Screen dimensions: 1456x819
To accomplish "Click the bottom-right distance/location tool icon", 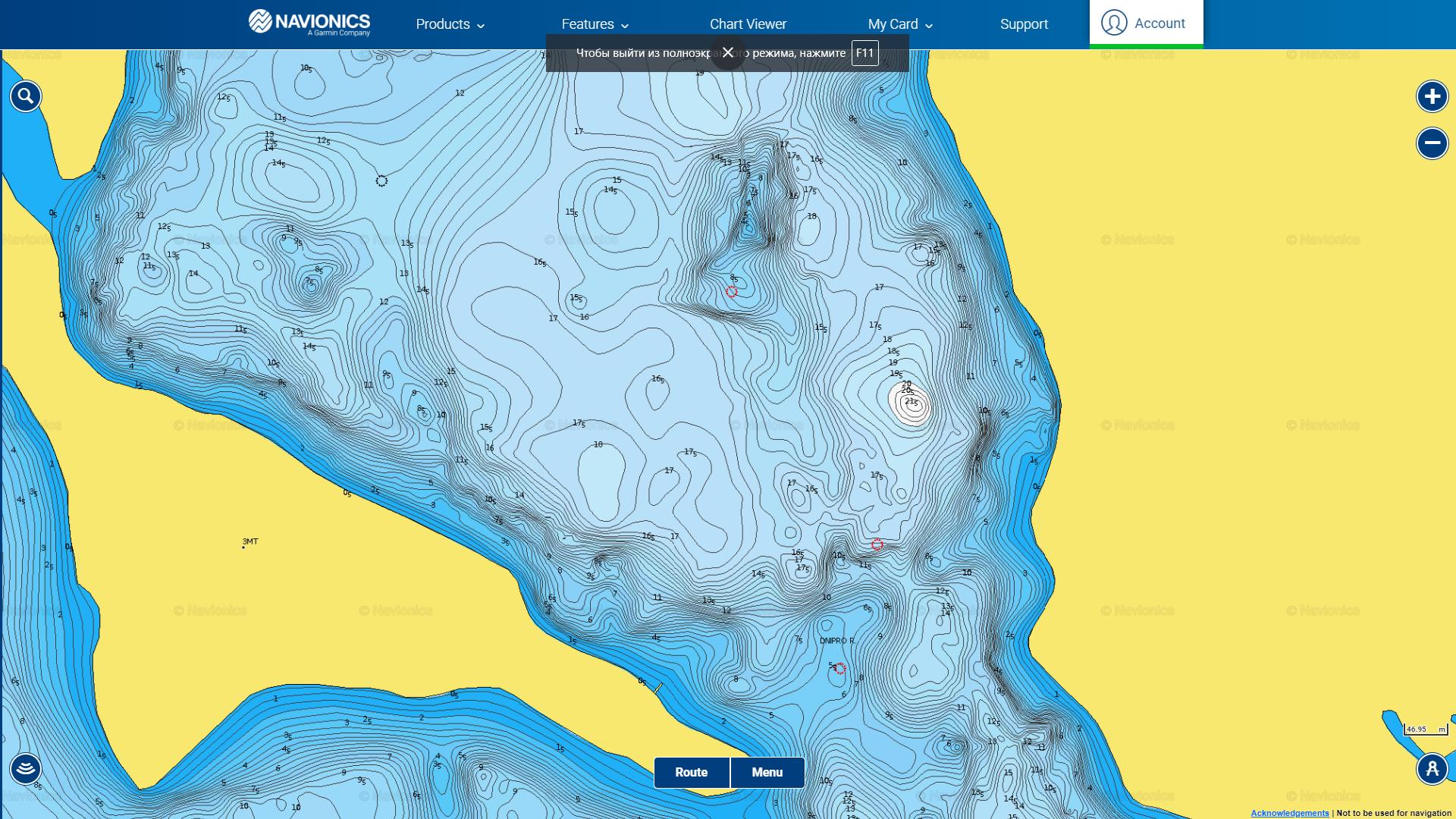I will point(1432,768).
